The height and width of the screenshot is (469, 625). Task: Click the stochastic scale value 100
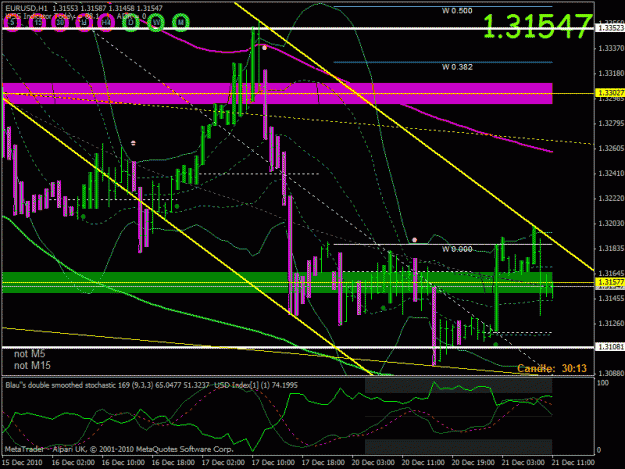tap(604, 383)
